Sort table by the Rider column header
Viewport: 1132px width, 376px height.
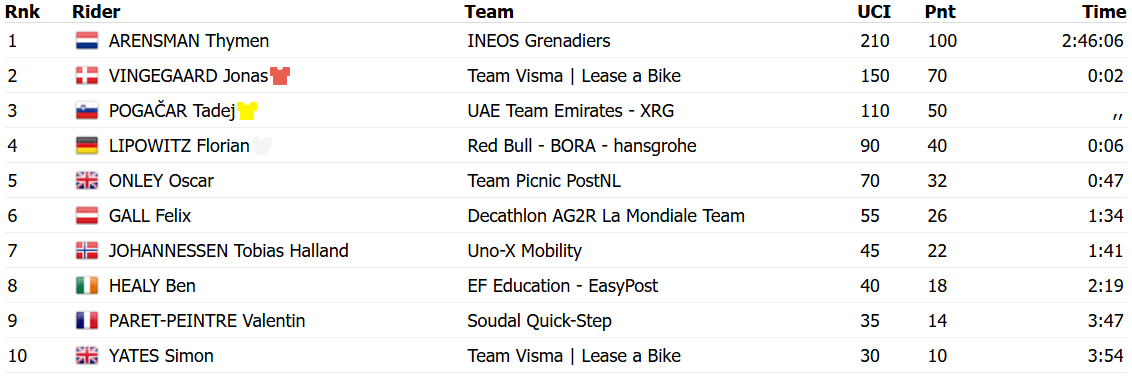pyautogui.click(x=96, y=12)
